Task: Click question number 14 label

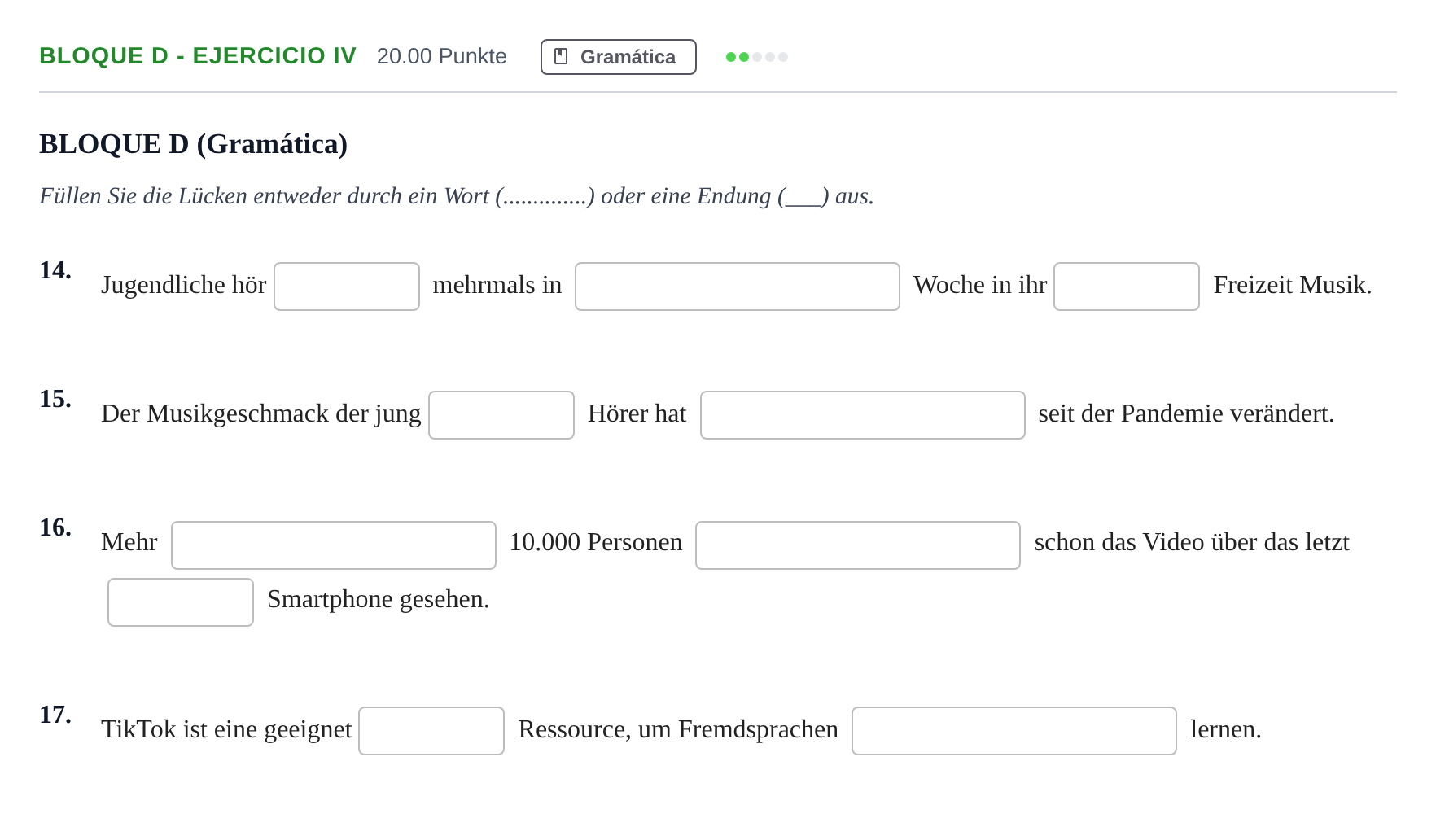Action: coord(55,270)
